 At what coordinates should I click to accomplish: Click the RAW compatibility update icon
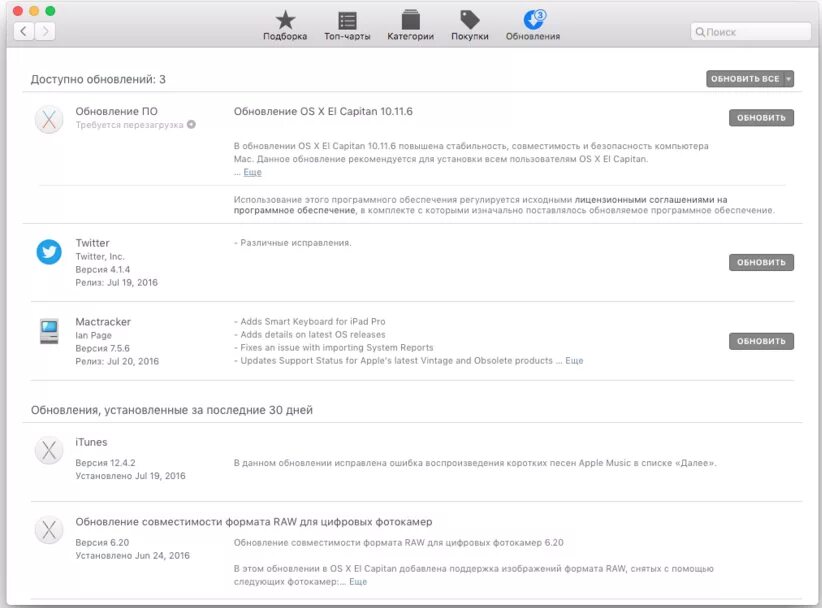[x=49, y=530]
